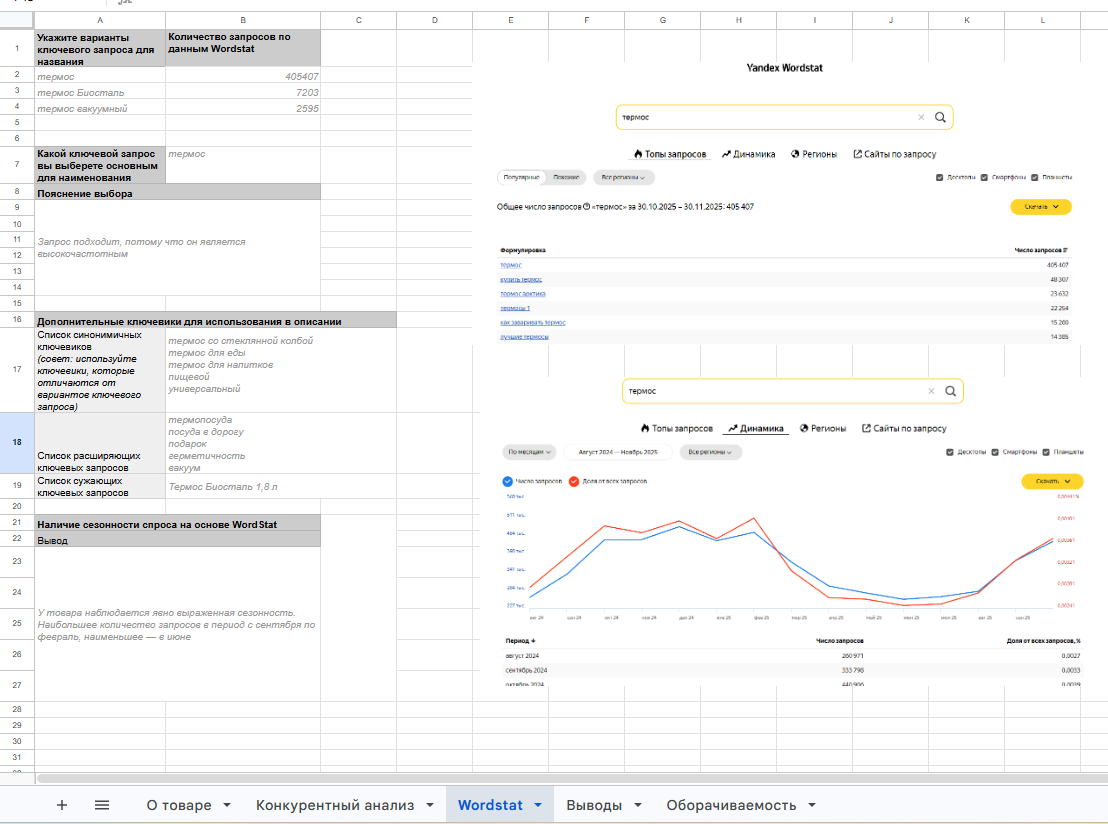Open the dropdown arrow on the О товаре tab
Viewport: 1108px width, 824px height.
tap(227, 805)
